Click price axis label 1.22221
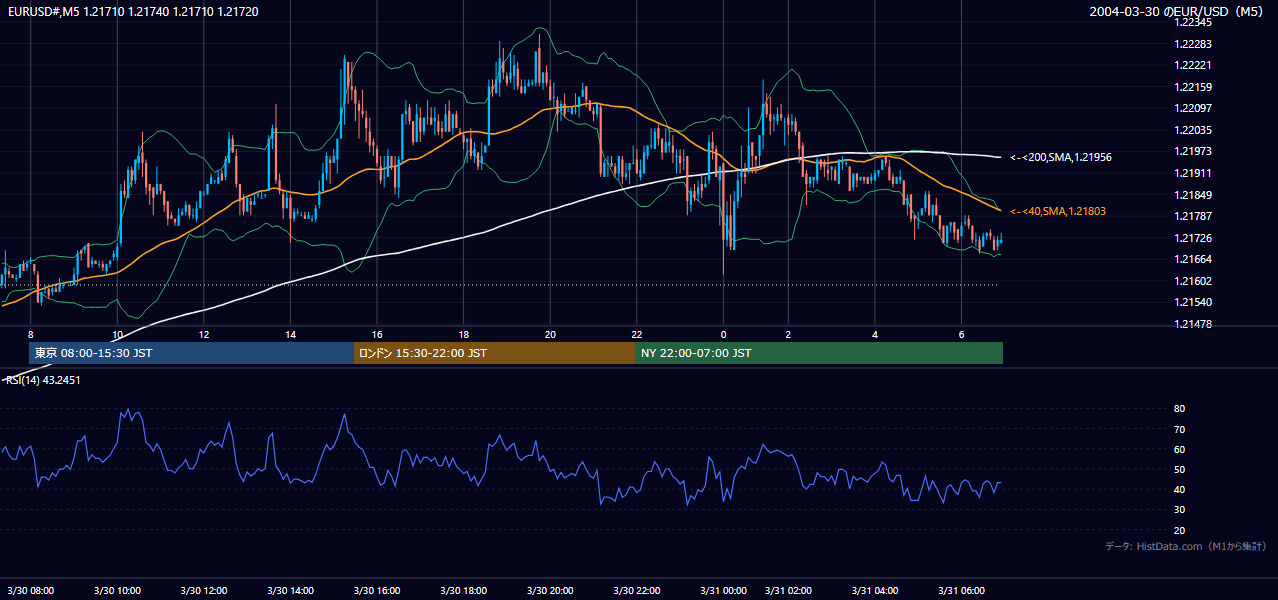Image resolution: width=1278 pixels, height=600 pixels. pos(1194,65)
